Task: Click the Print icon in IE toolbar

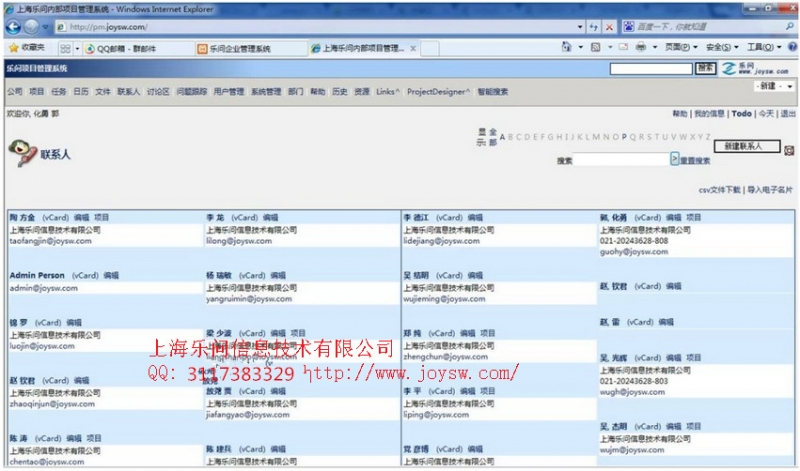Action: point(641,47)
